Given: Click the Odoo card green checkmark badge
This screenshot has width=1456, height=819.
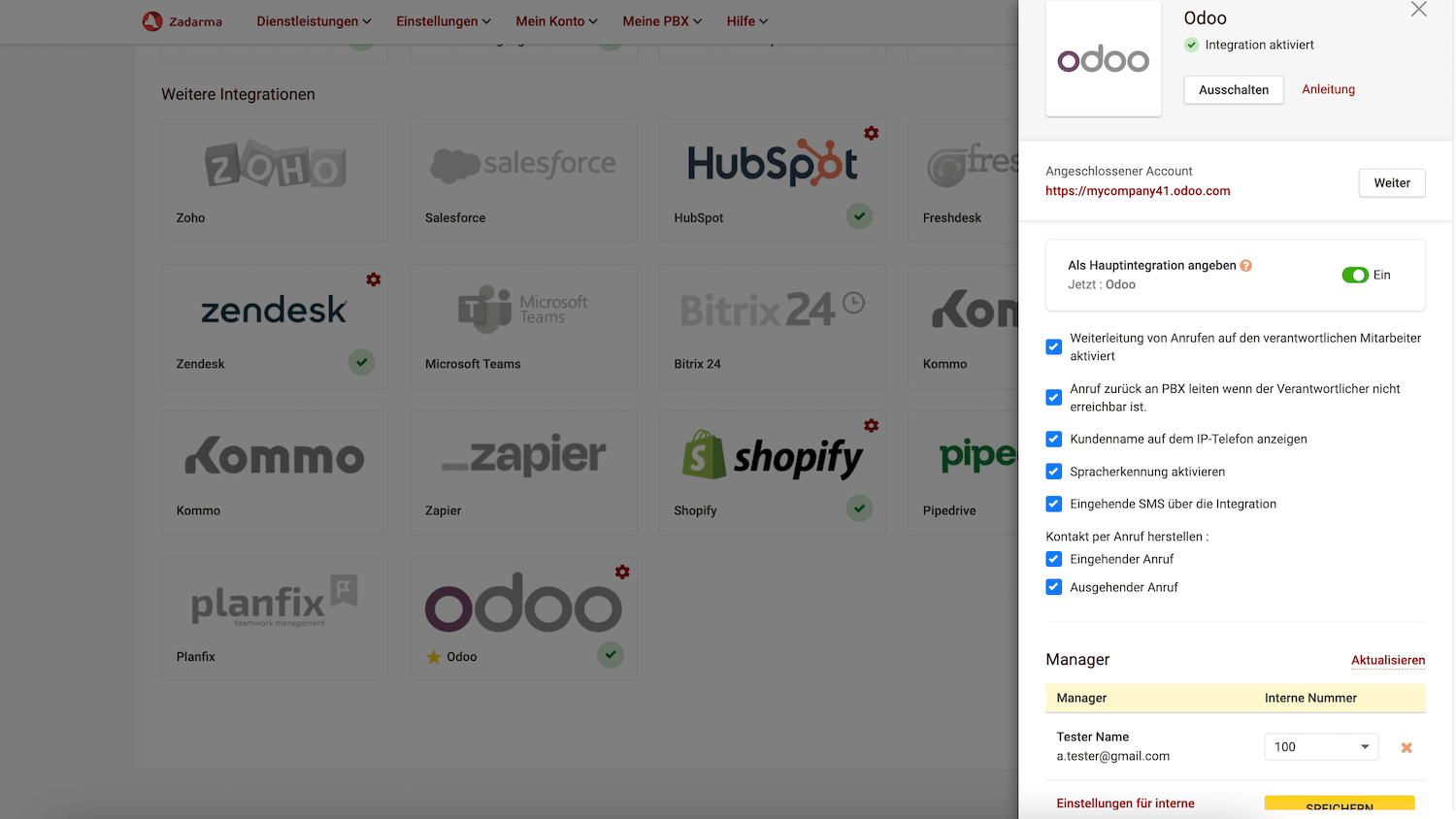Looking at the screenshot, I should [610, 655].
